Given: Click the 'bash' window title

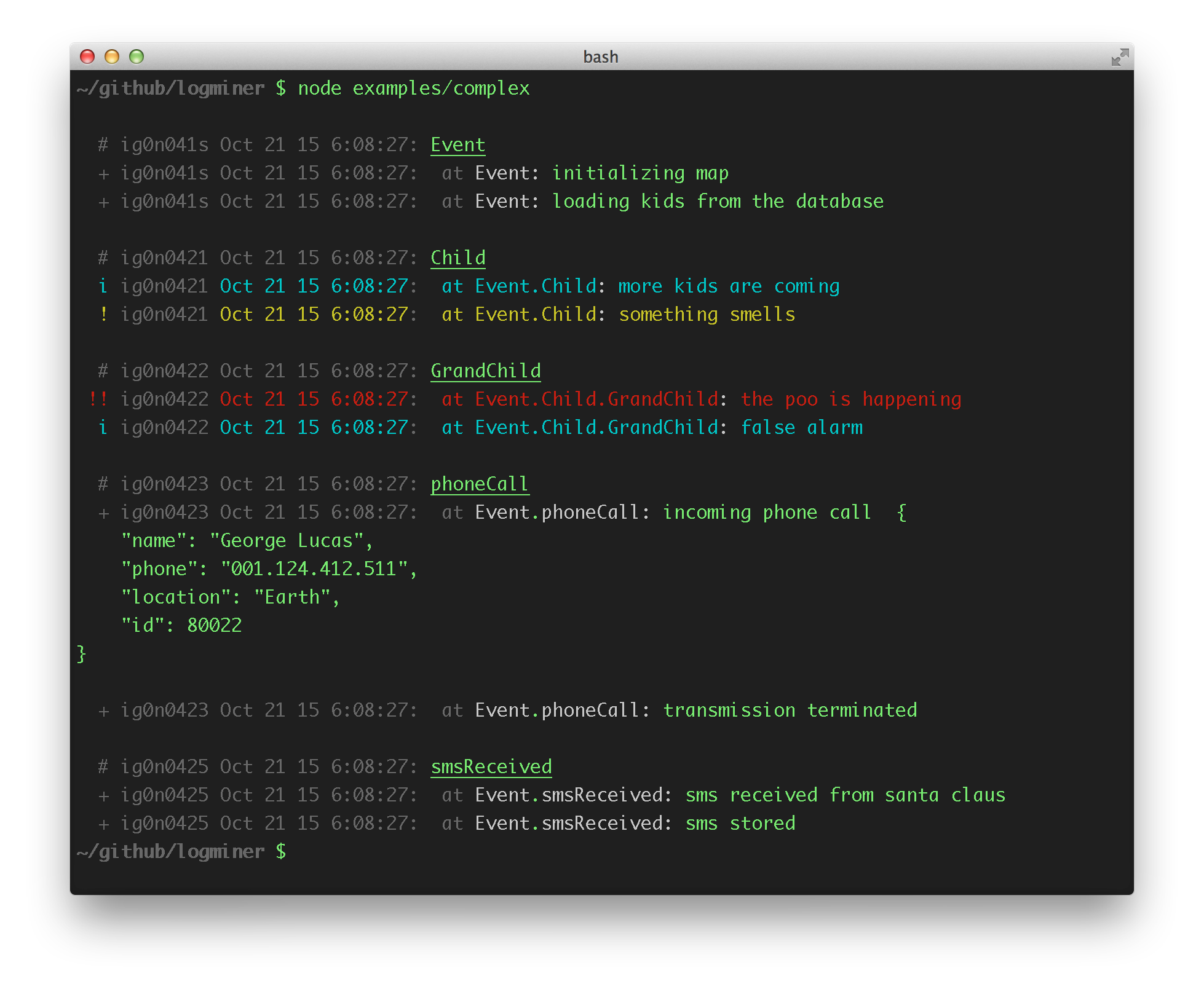Looking at the screenshot, I should [x=601, y=57].
